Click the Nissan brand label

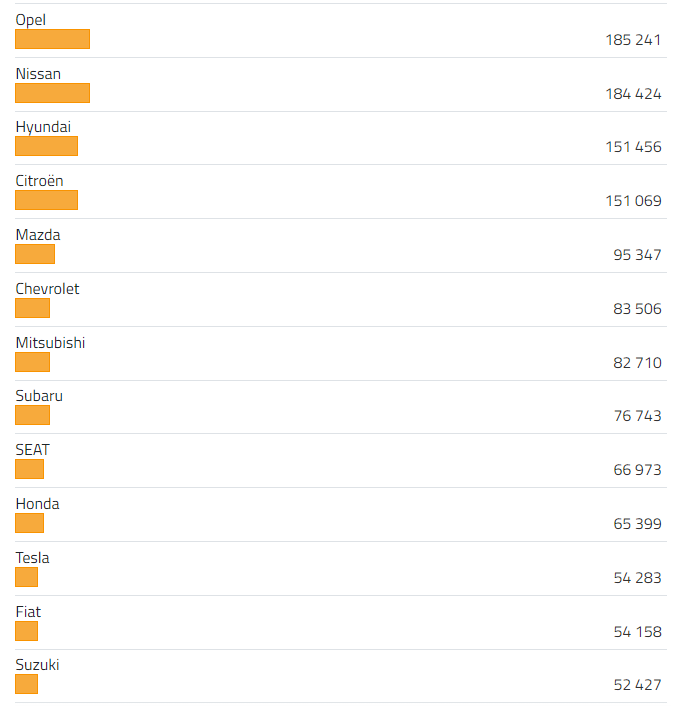click(x=38, y=74)
